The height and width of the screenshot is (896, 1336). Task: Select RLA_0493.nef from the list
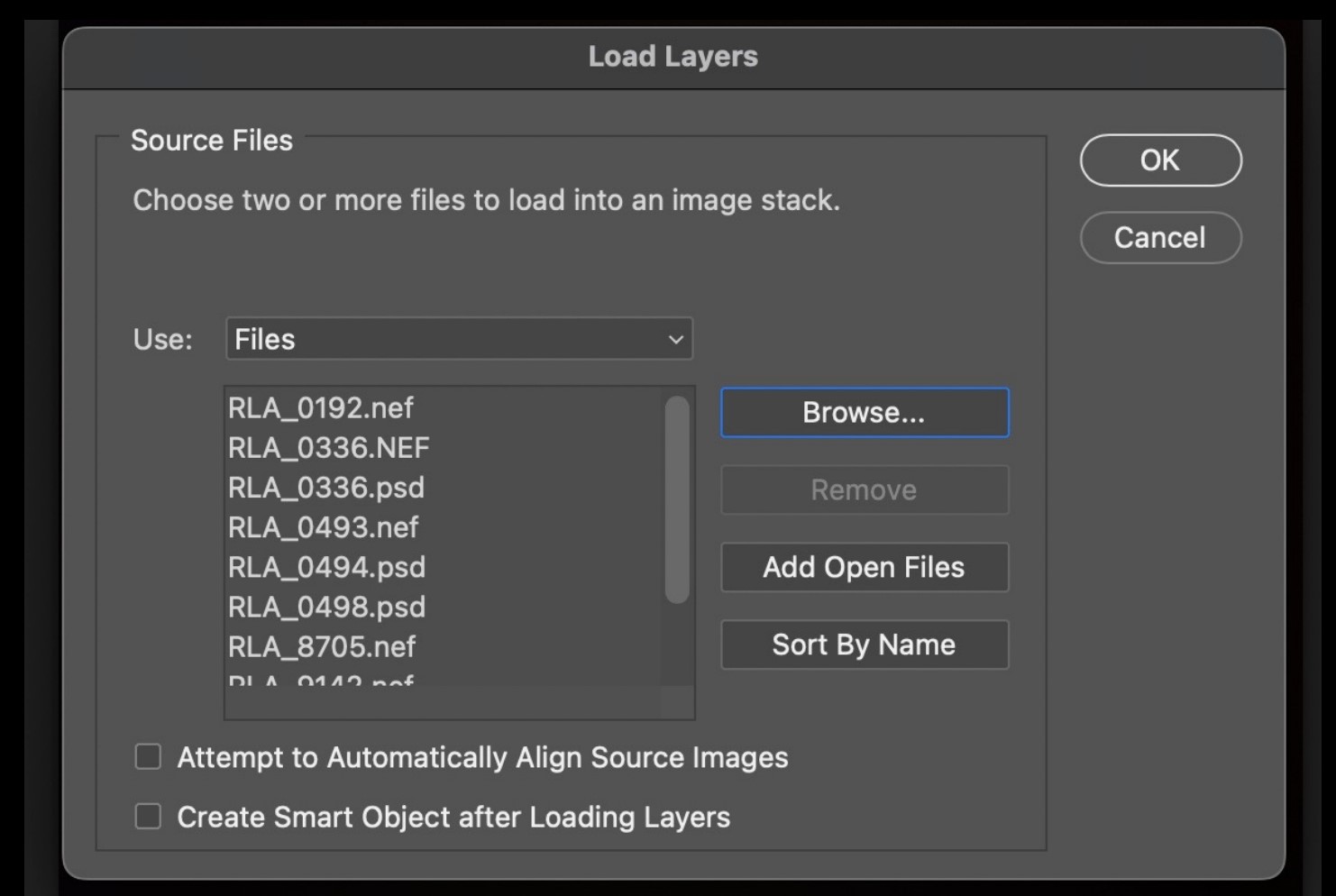(x=322, y=527)
